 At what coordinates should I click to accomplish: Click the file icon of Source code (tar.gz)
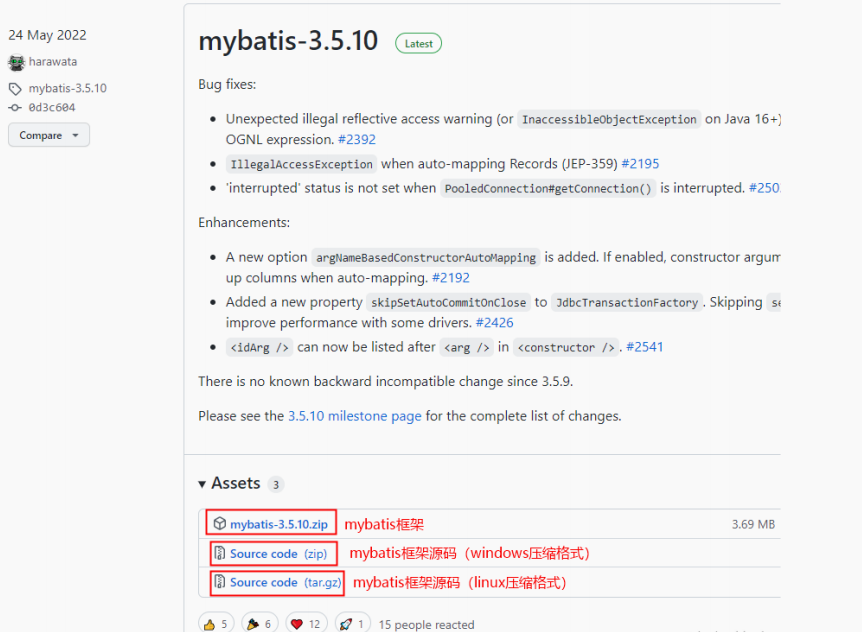(219, 581)
